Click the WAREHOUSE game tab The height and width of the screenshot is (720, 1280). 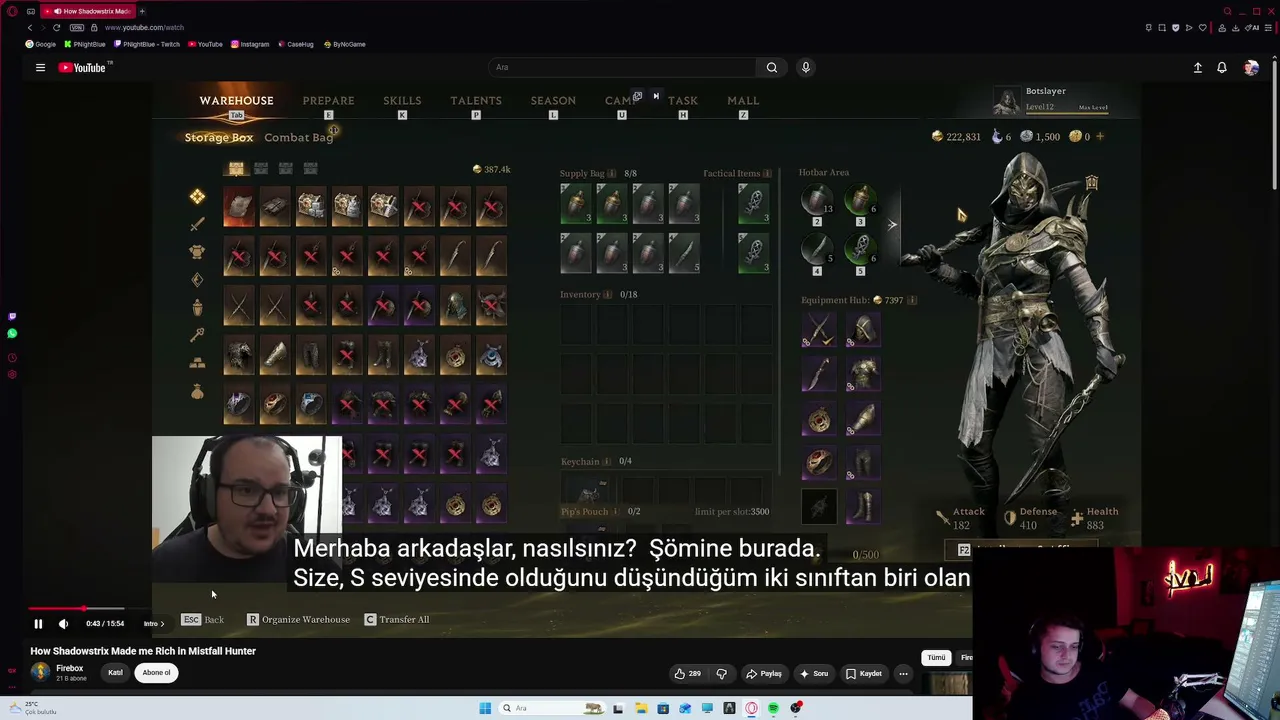click(236, 100)
